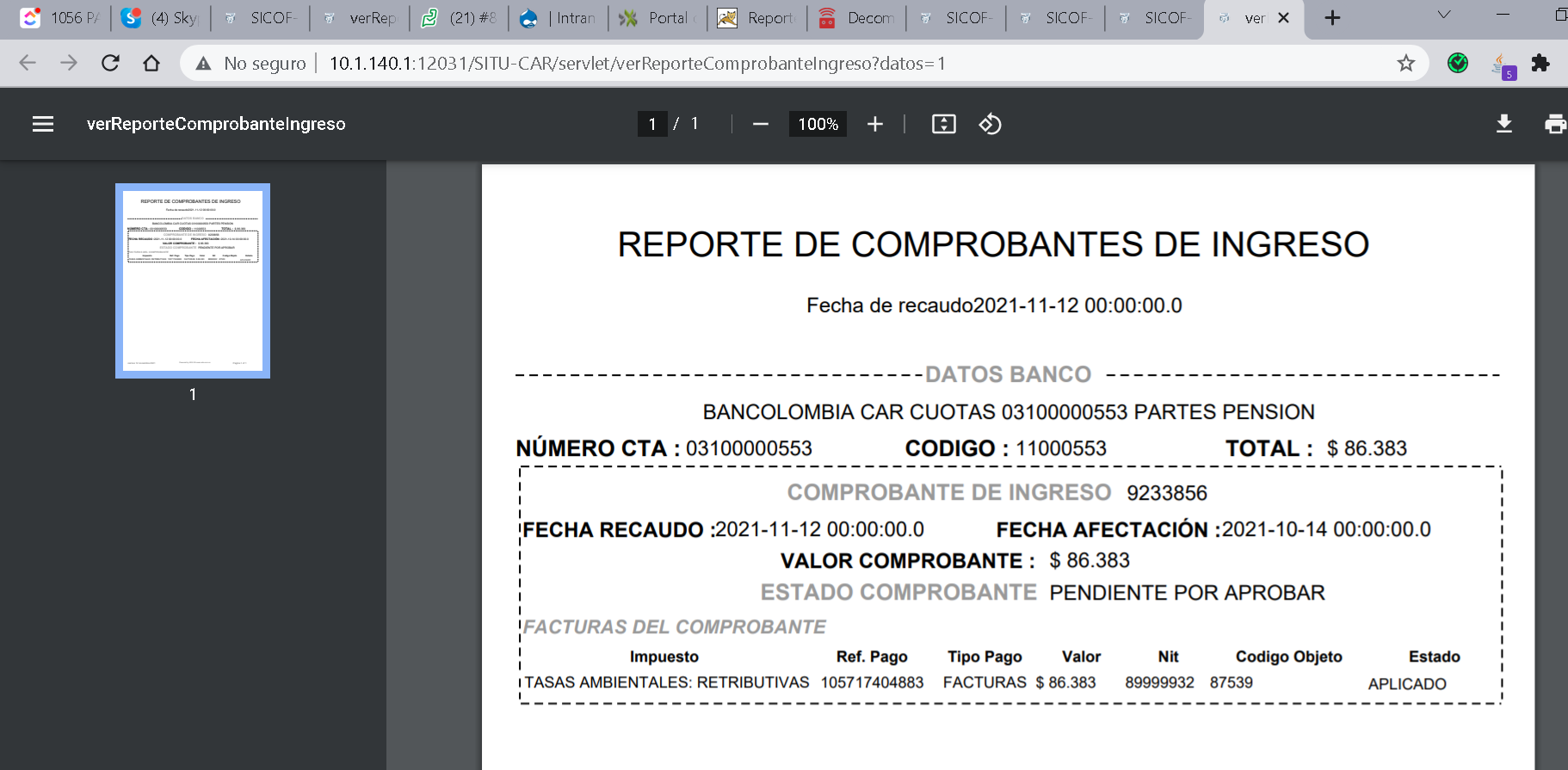The width and height of the screenshot is (1568, 770).
Task: Switch to the Portal browser tab
Action: coord(657,18)
